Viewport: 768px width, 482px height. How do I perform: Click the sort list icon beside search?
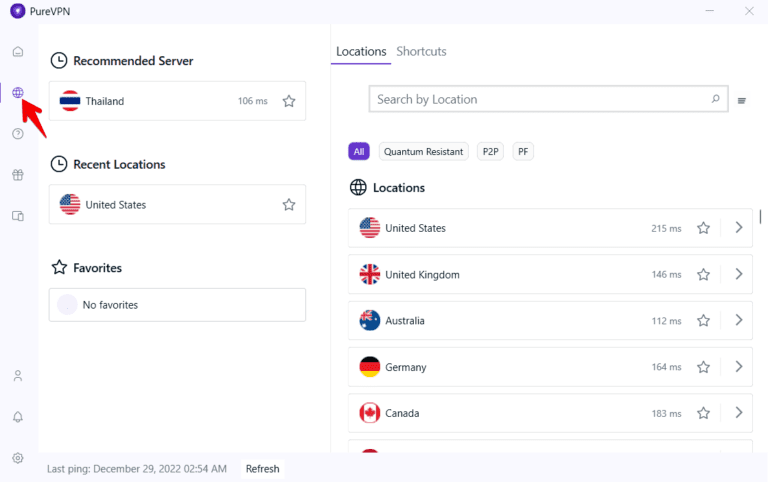click(742, 100)
